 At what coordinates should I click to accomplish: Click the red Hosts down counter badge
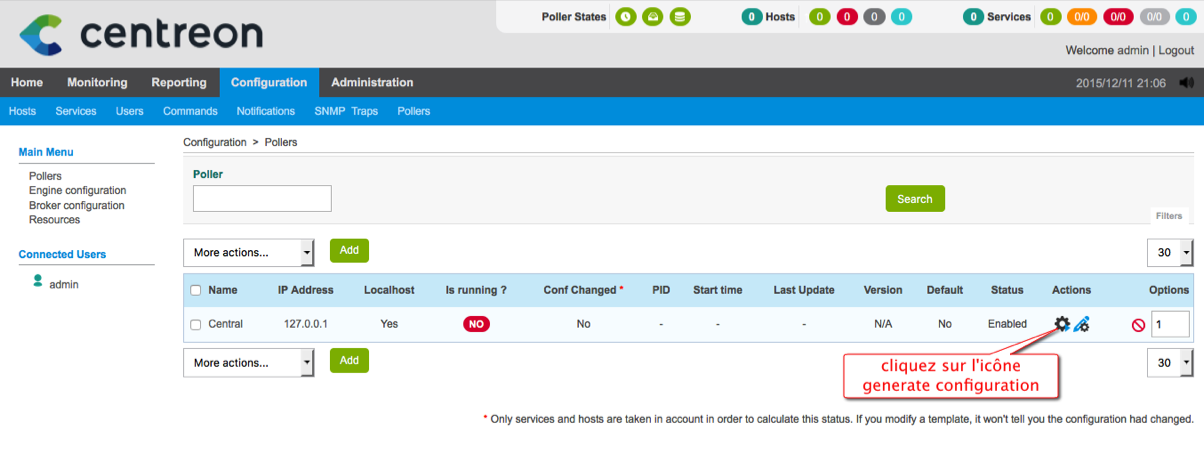click(x=847, y=17)
